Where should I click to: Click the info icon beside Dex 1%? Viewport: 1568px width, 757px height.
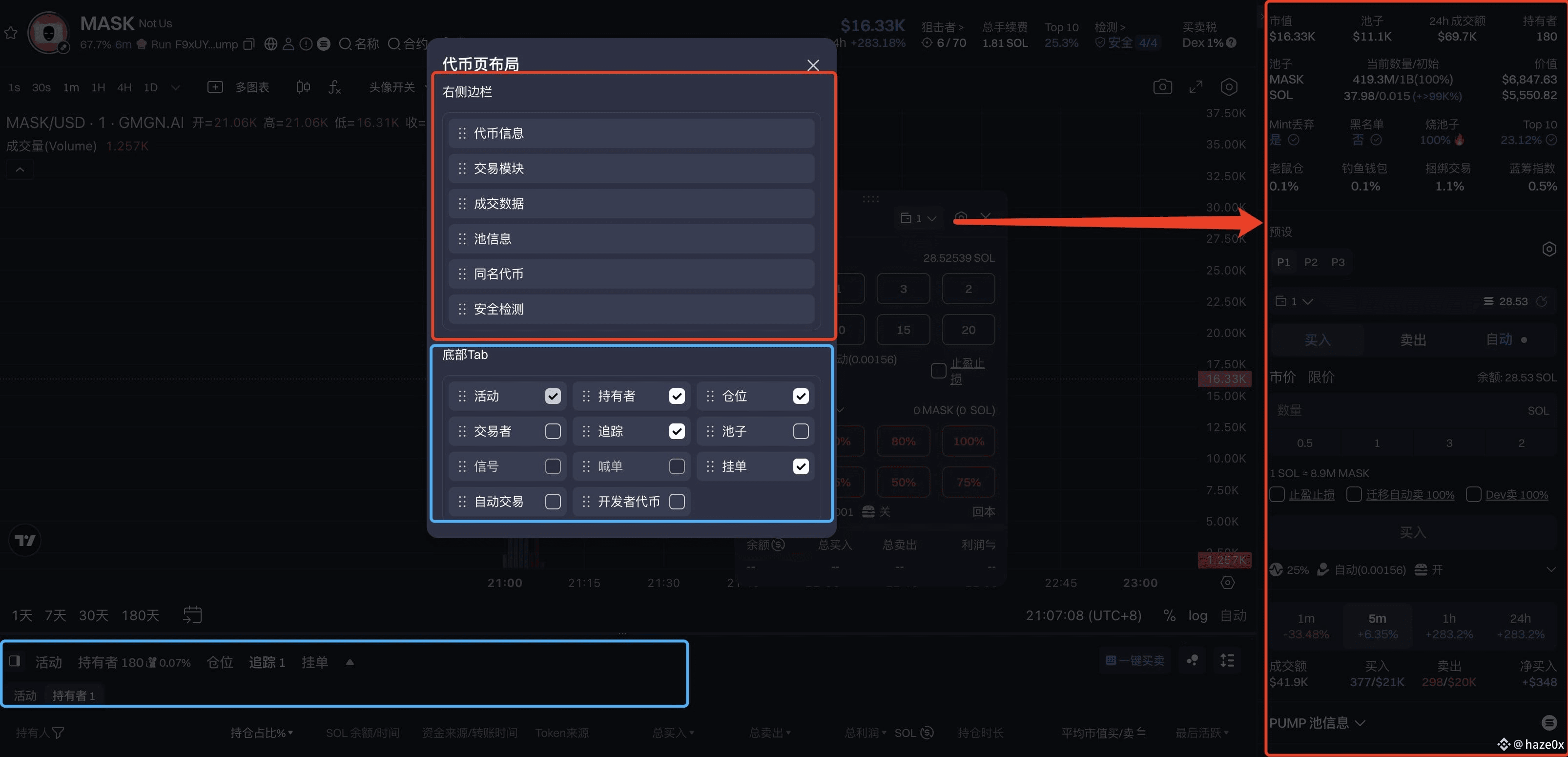coord(1231,42)
